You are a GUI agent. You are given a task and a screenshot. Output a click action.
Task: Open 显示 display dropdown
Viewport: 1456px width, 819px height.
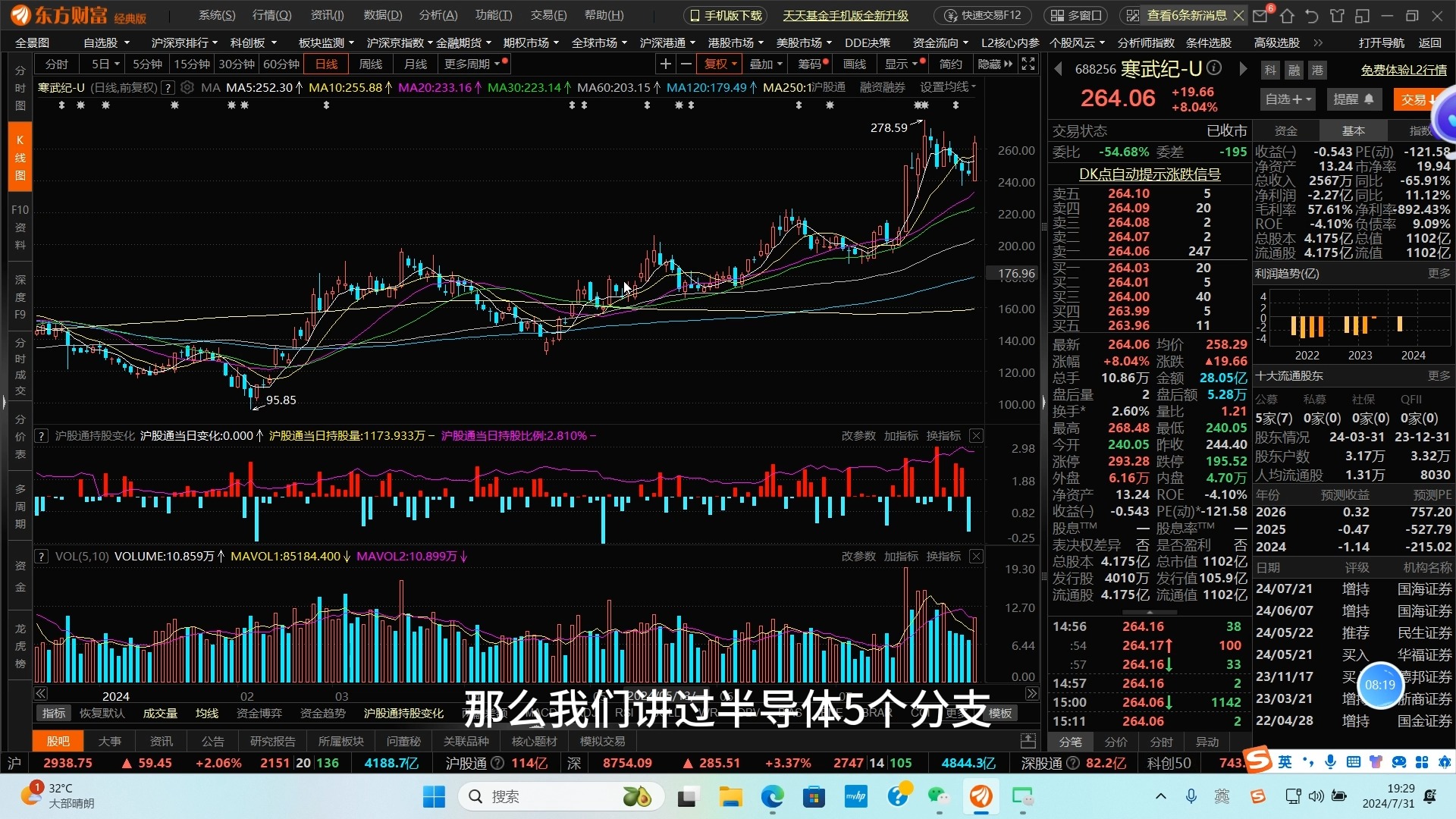pos(902,64)
